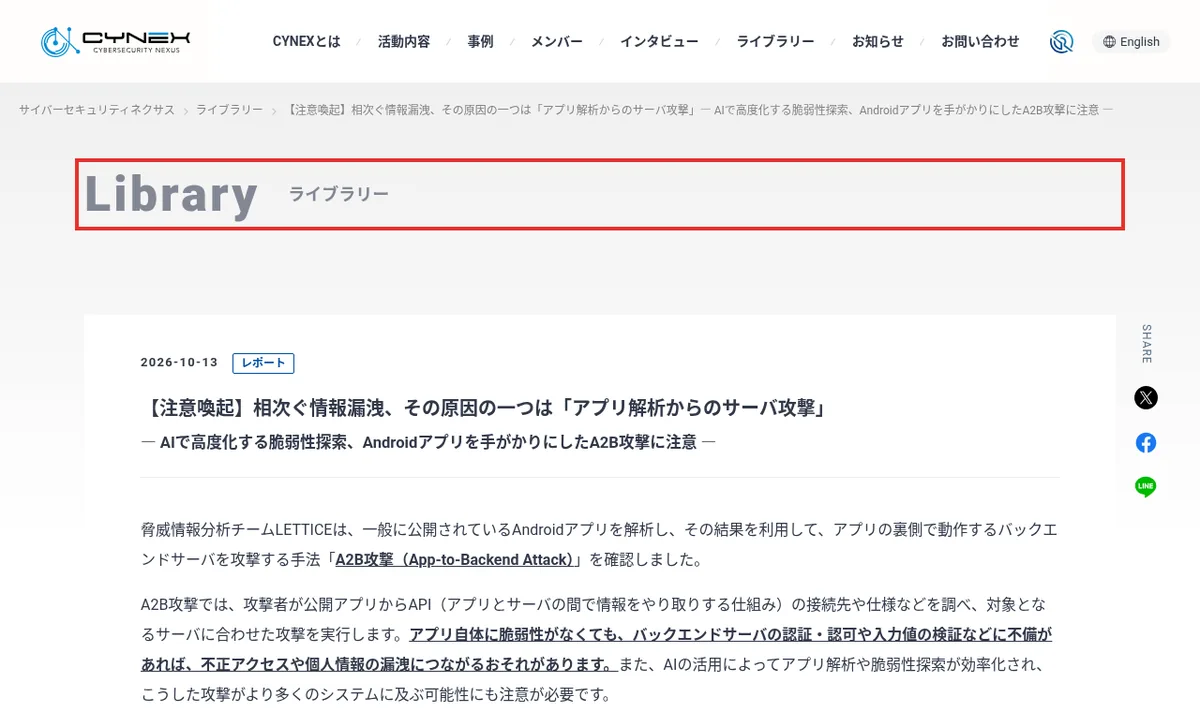The width and height of the screenshot is (1200, 712).
Task: Open the メンバー page
Action: (x=556, y=41)
